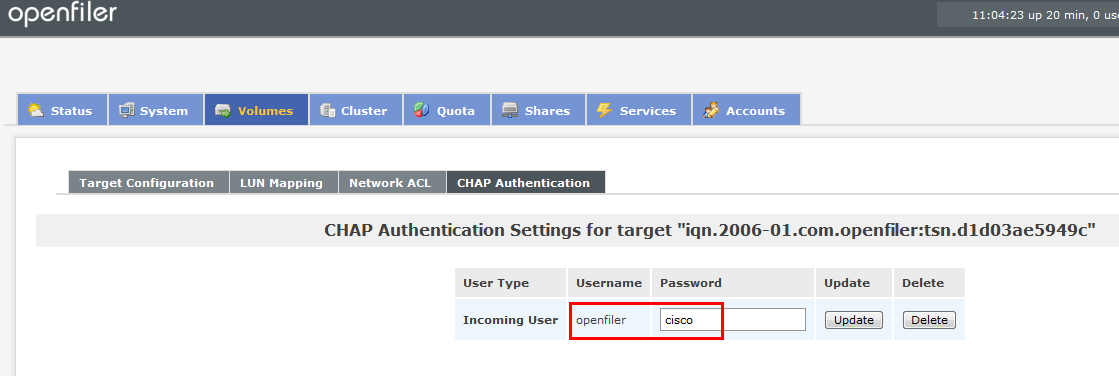1119x376 pixels.
Task: Open the System tab
Action: coord(156,110)
